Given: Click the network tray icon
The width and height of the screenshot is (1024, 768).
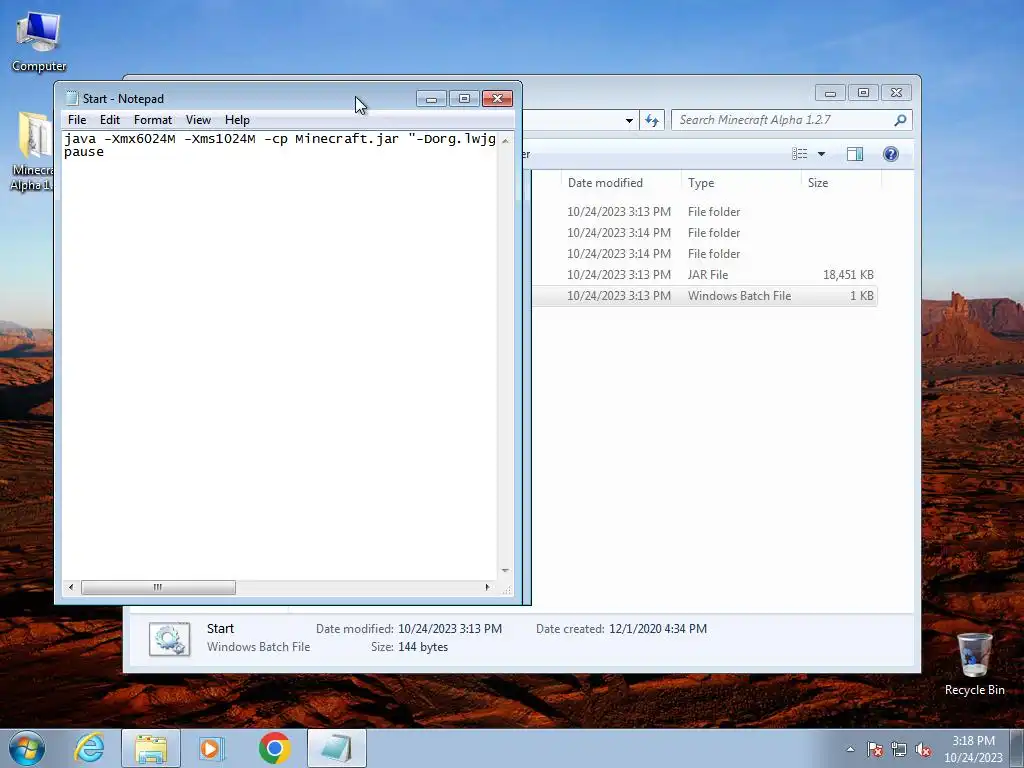Looking at the screenshot, I should pos(899,750).
